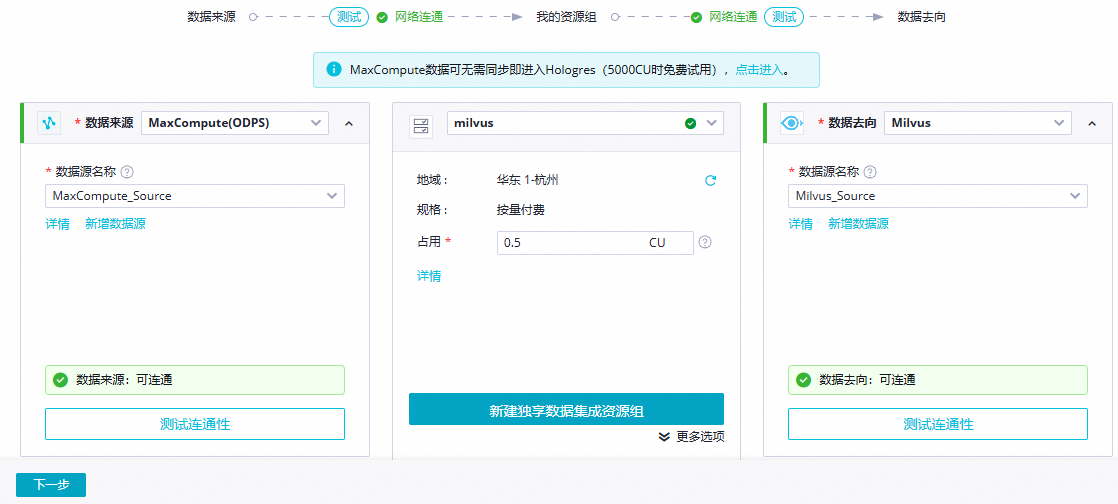Click 新建独享数据集成资源组 button
Screen dimensions: 1118x504
pos(566,409)
